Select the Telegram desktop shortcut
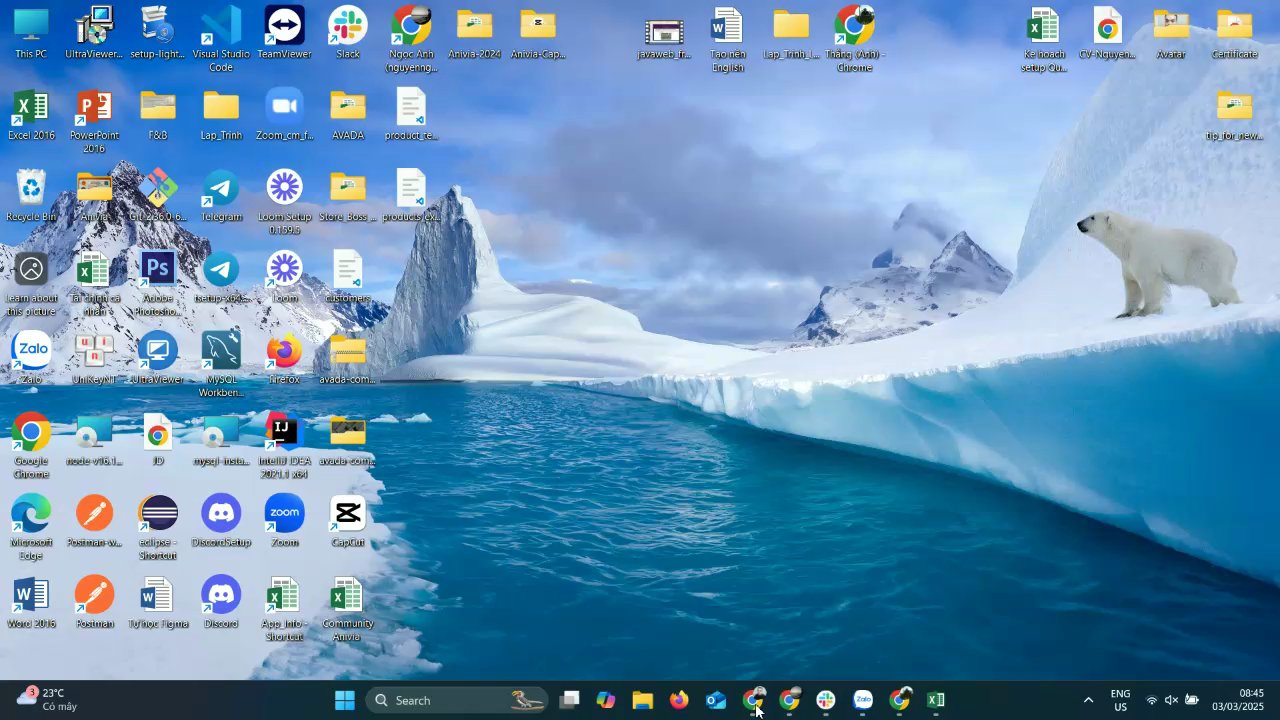Image resolution: width=1280 pixels, height=720 pixels. pos(221,196)
